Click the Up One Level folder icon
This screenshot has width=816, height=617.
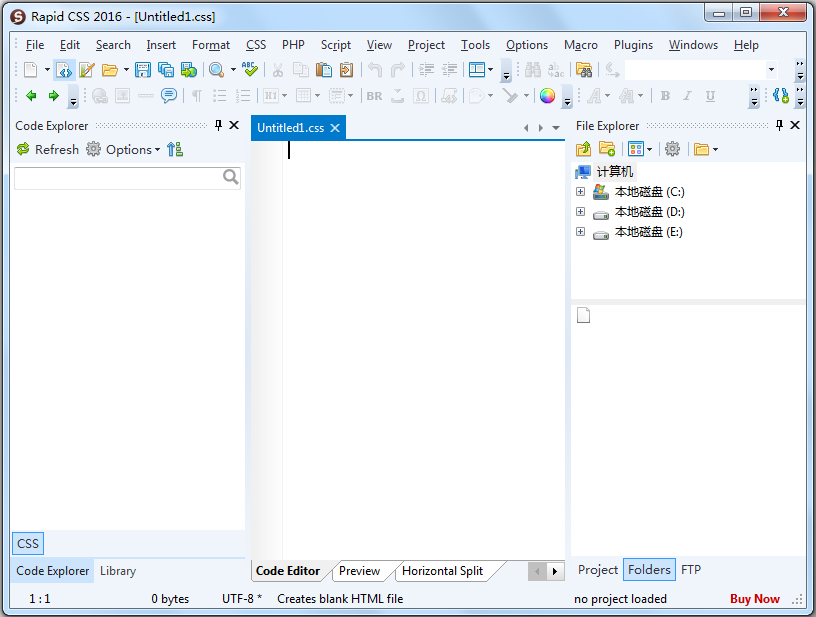pyautogui.click(x=584, y=149)
